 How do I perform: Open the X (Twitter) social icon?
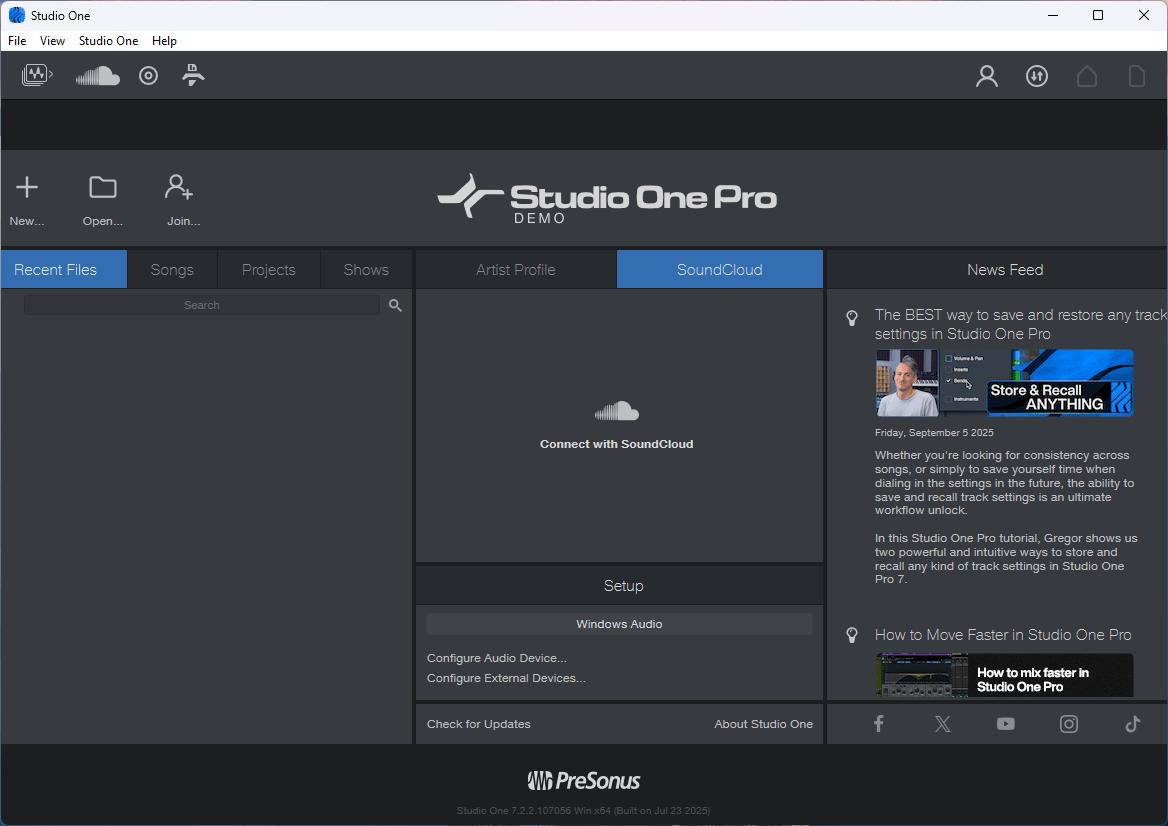click(x=942, y=724)
